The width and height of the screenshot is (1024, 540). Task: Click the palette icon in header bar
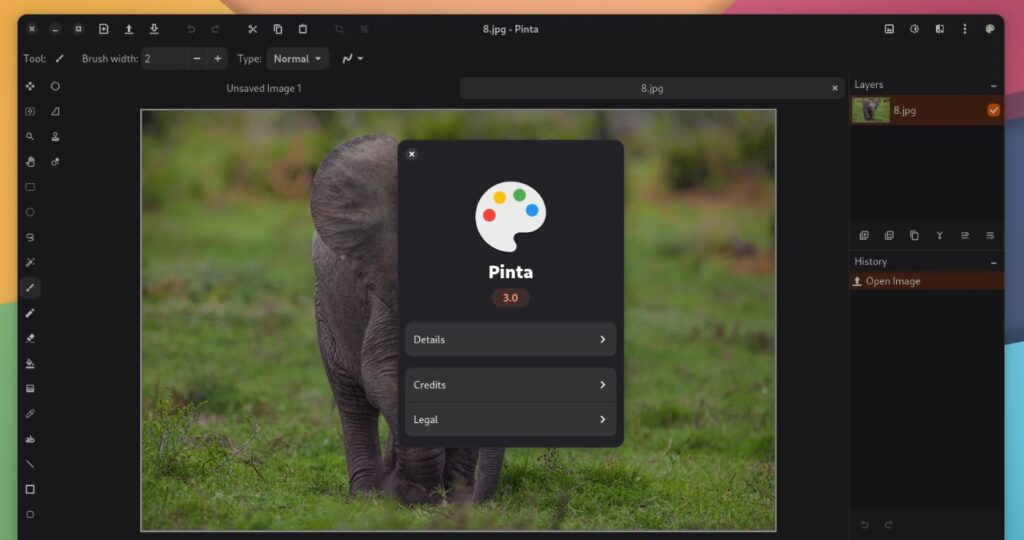tap(990, 29)
